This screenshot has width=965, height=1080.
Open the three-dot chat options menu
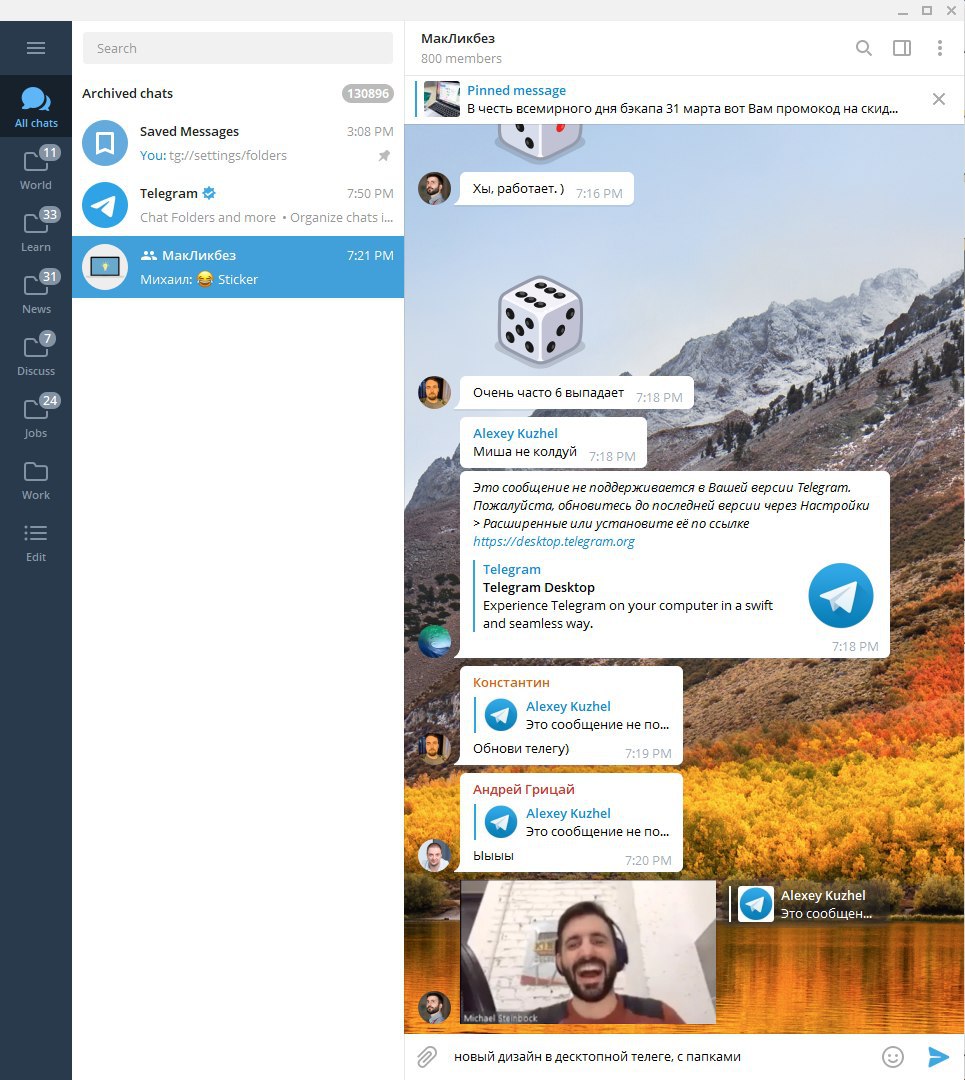940,48
